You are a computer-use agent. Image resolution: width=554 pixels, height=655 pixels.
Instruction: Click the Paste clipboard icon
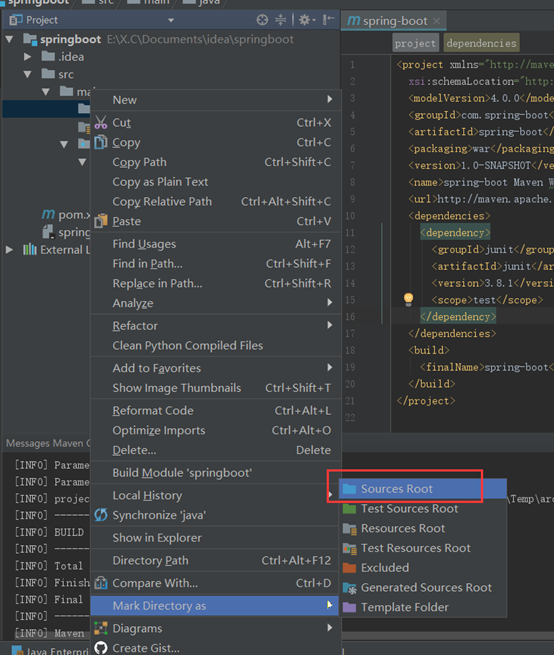click(101, 221)
